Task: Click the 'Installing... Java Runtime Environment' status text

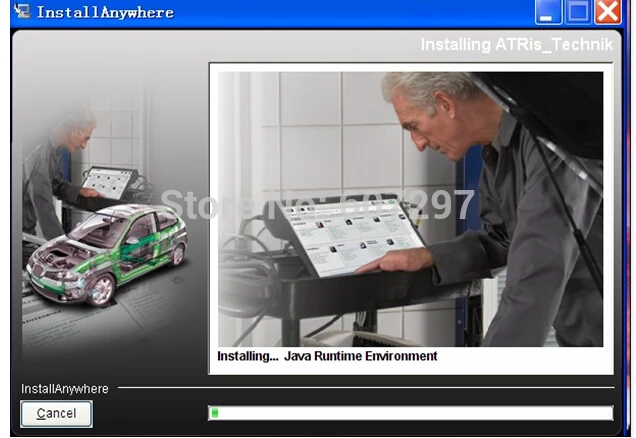Action: point(327,356)
